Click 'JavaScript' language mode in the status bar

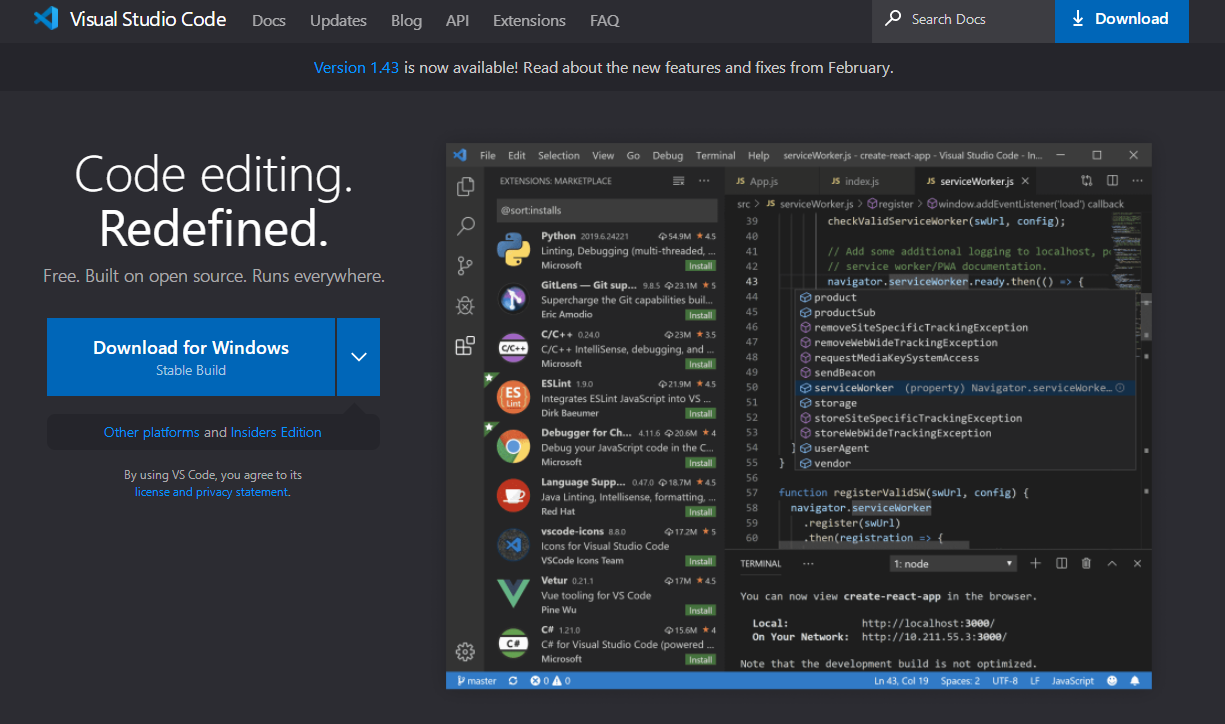[x=1073, y=681]
